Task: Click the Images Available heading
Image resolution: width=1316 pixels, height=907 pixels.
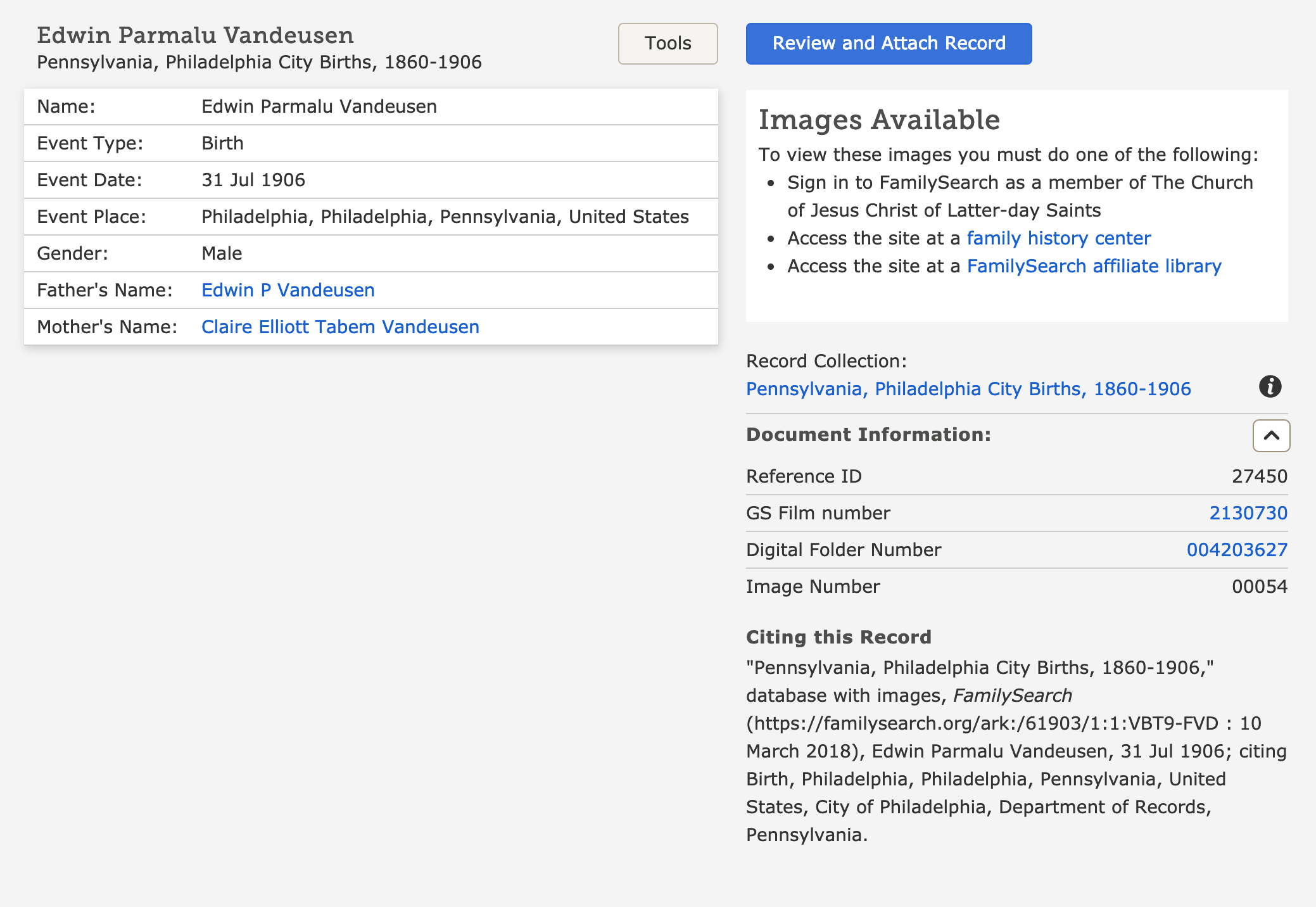Action: [x=879, y=120]
